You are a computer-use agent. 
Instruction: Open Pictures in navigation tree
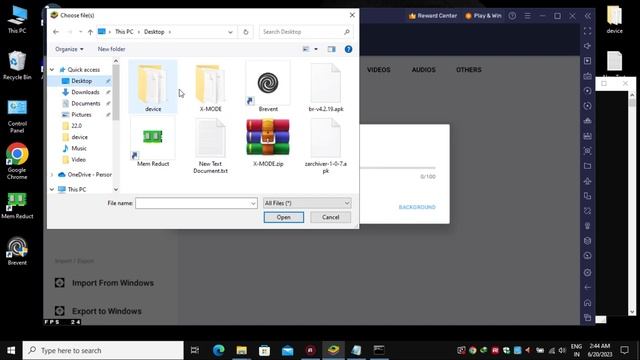pos(80,115)
